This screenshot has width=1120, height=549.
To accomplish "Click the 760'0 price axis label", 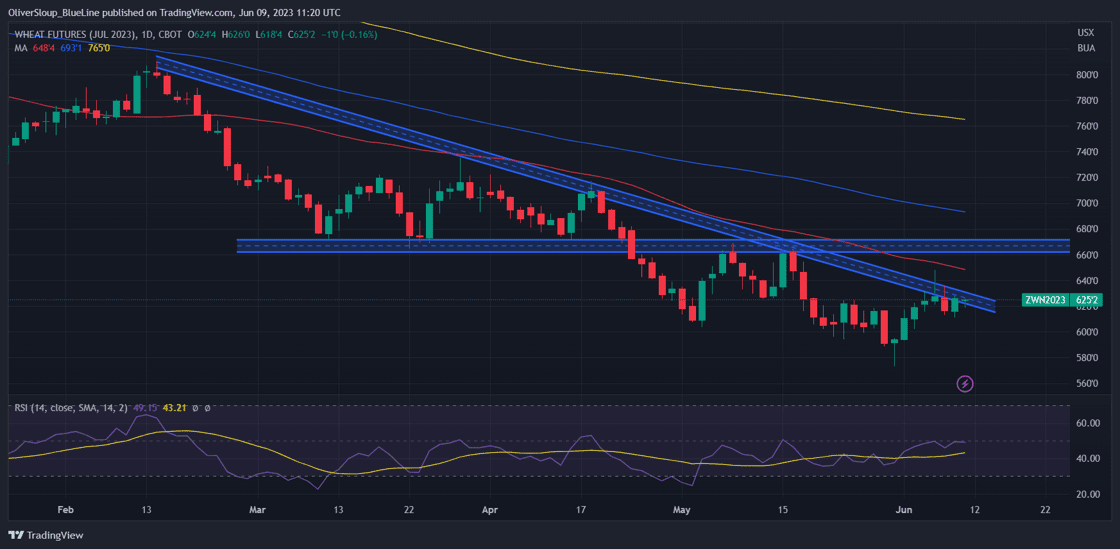I will coord(1089,126).
